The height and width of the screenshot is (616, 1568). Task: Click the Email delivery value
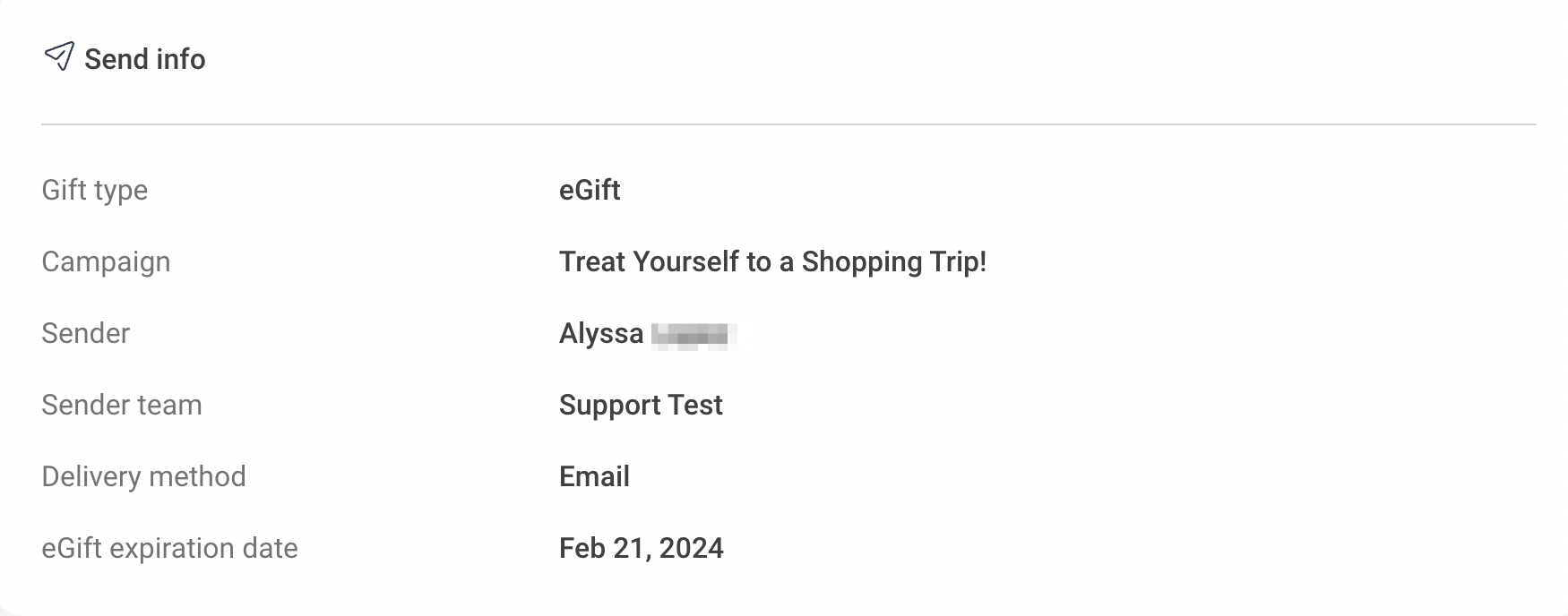tap(594, 476)
